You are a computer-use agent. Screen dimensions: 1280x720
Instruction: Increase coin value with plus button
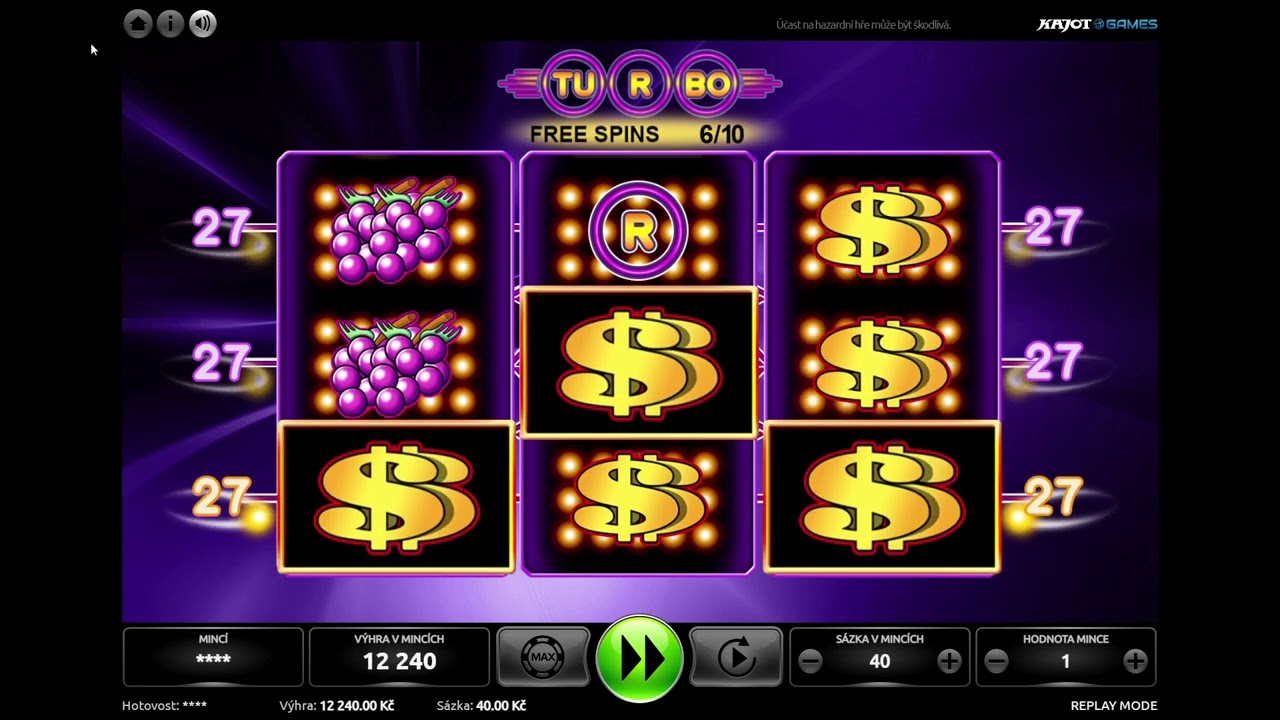[1135, 661]
